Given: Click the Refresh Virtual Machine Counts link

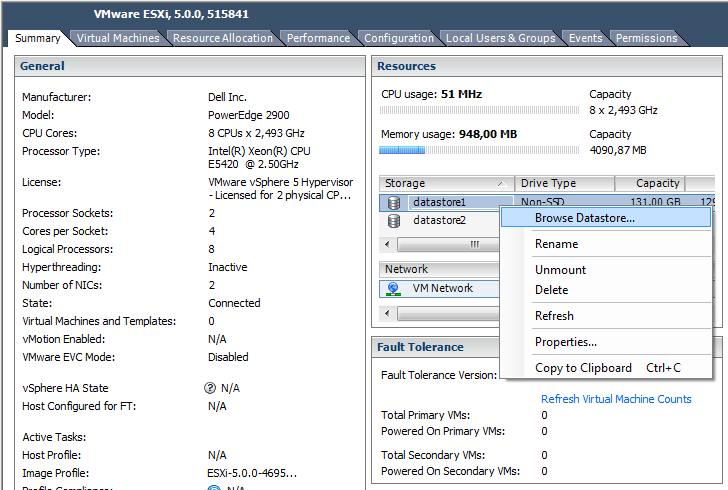Looking at the screenshot, I should (616, 399).
